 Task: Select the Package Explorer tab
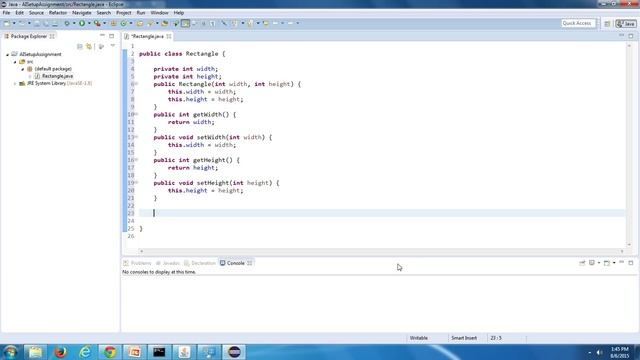tap(29, 36)
